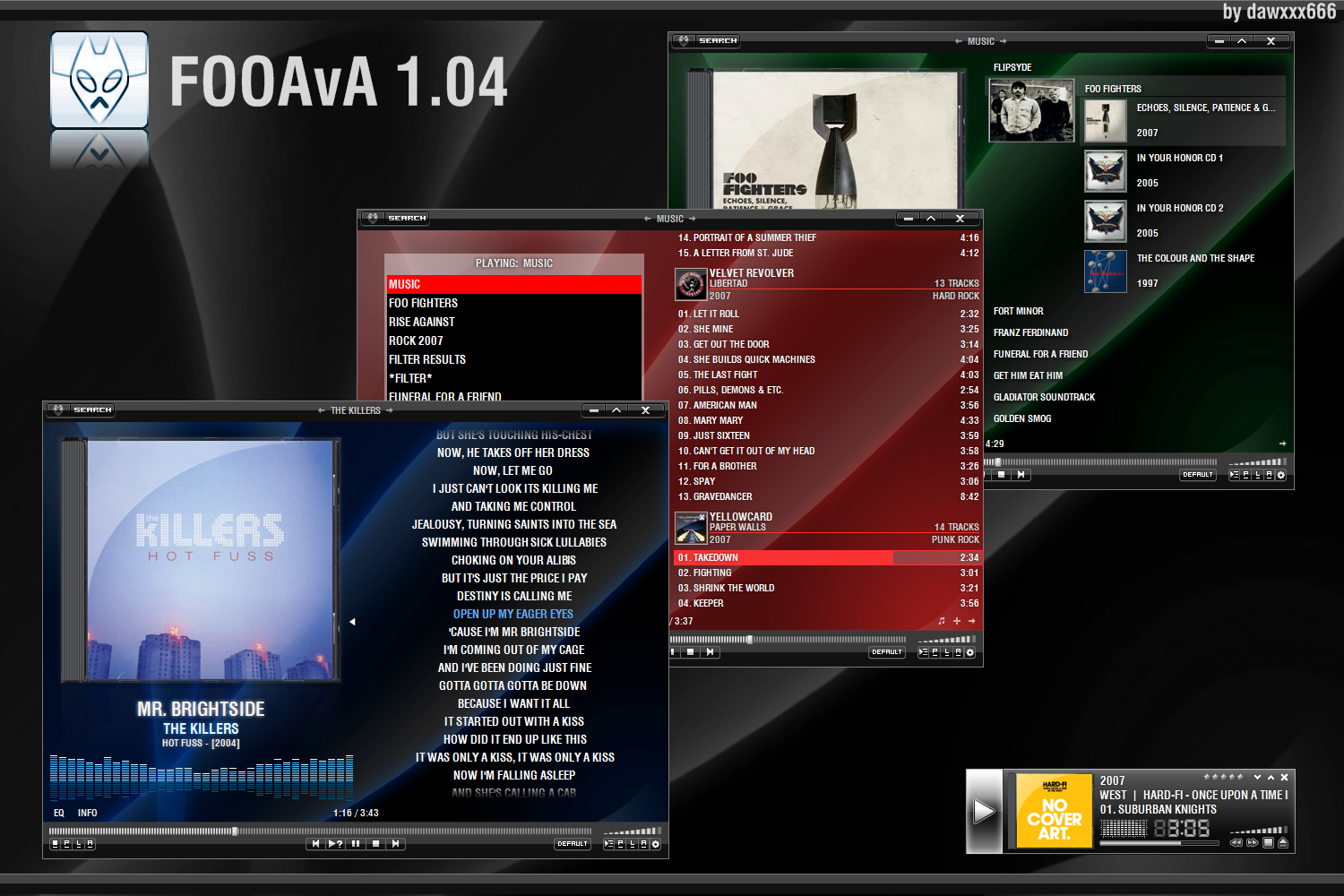Click the lyrics panel collapse triangle
Image resolution: width=1344 pixels, height=896 pixels.
coord(352,621)
